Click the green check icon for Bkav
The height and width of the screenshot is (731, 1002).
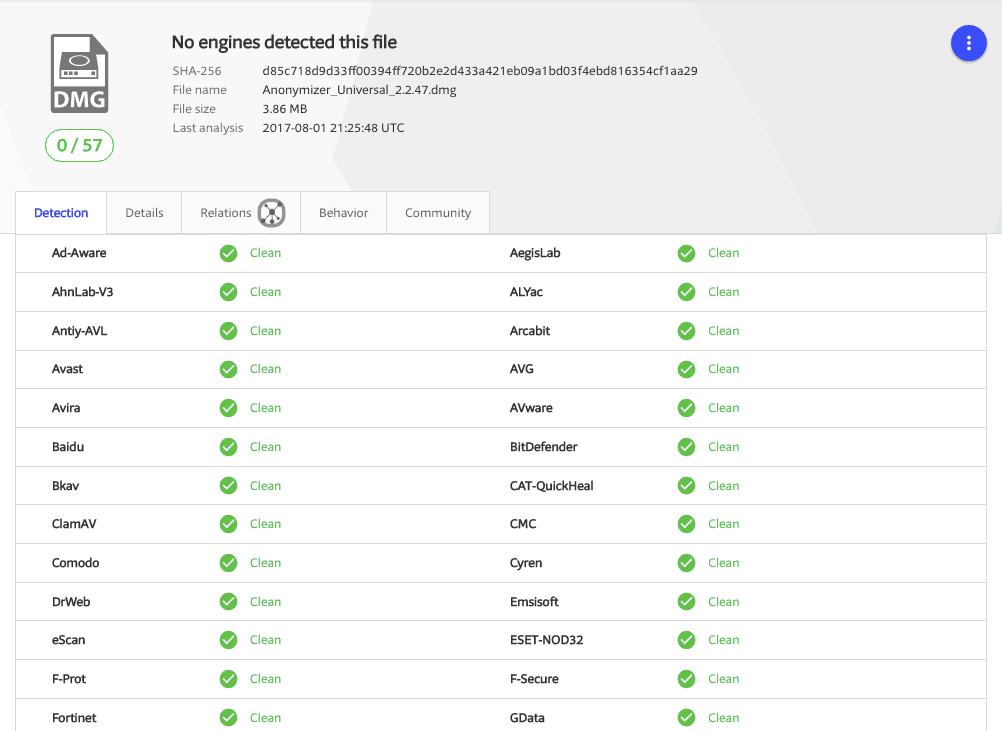tap(228, 486)
